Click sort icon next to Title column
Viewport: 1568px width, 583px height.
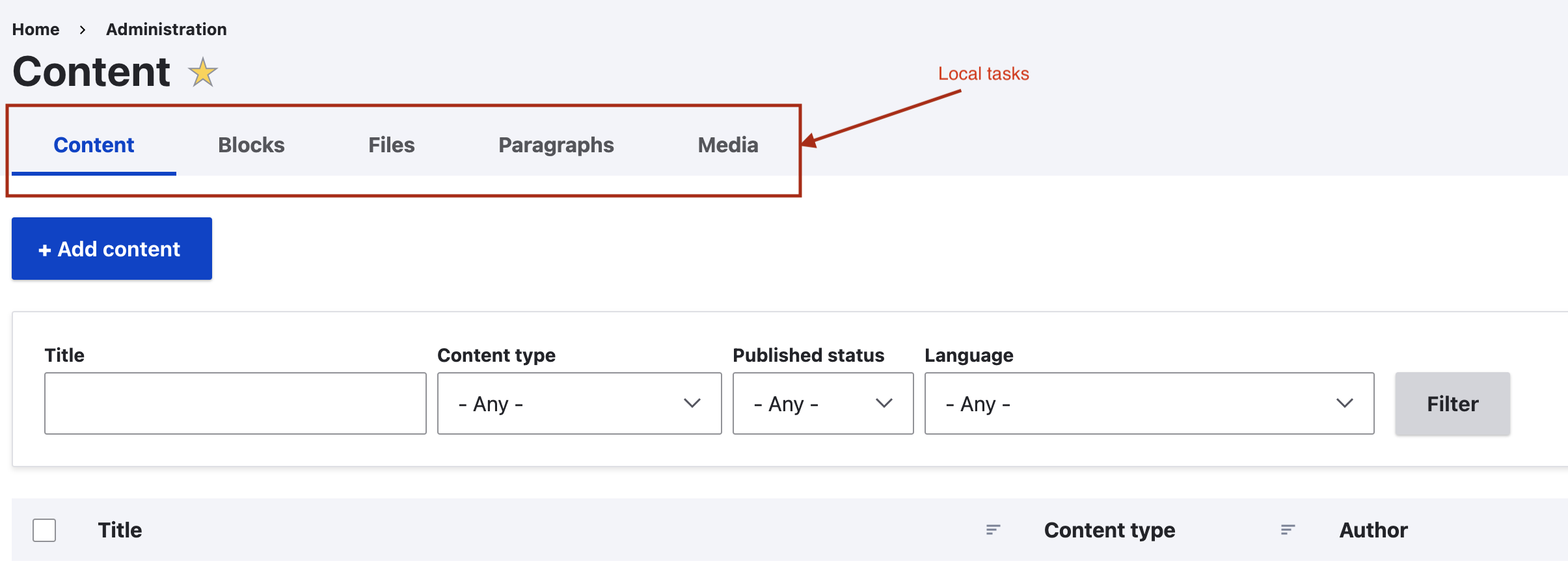click(993, 530)
